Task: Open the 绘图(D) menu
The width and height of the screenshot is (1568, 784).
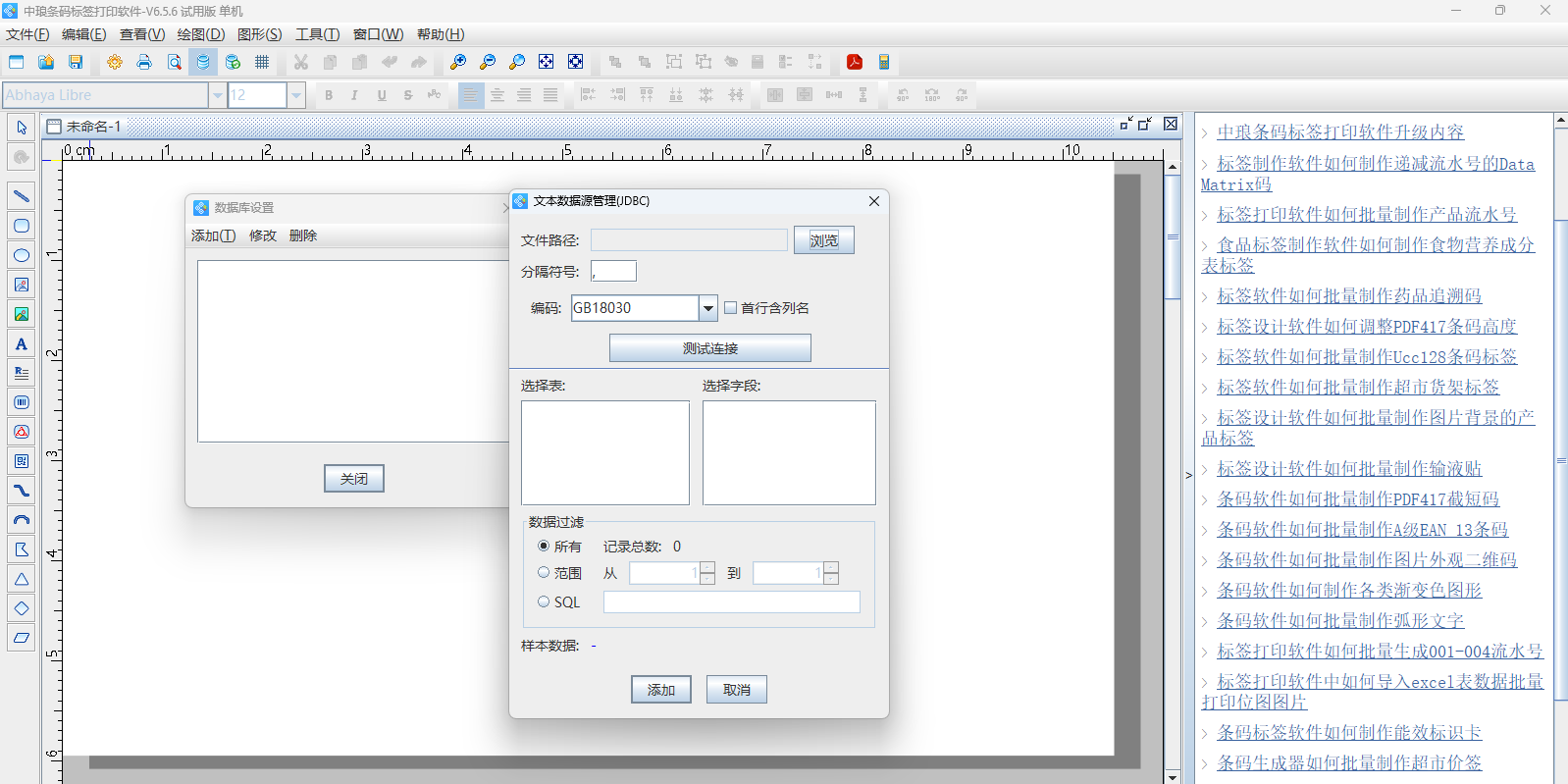Action: (x=200, y=34)
